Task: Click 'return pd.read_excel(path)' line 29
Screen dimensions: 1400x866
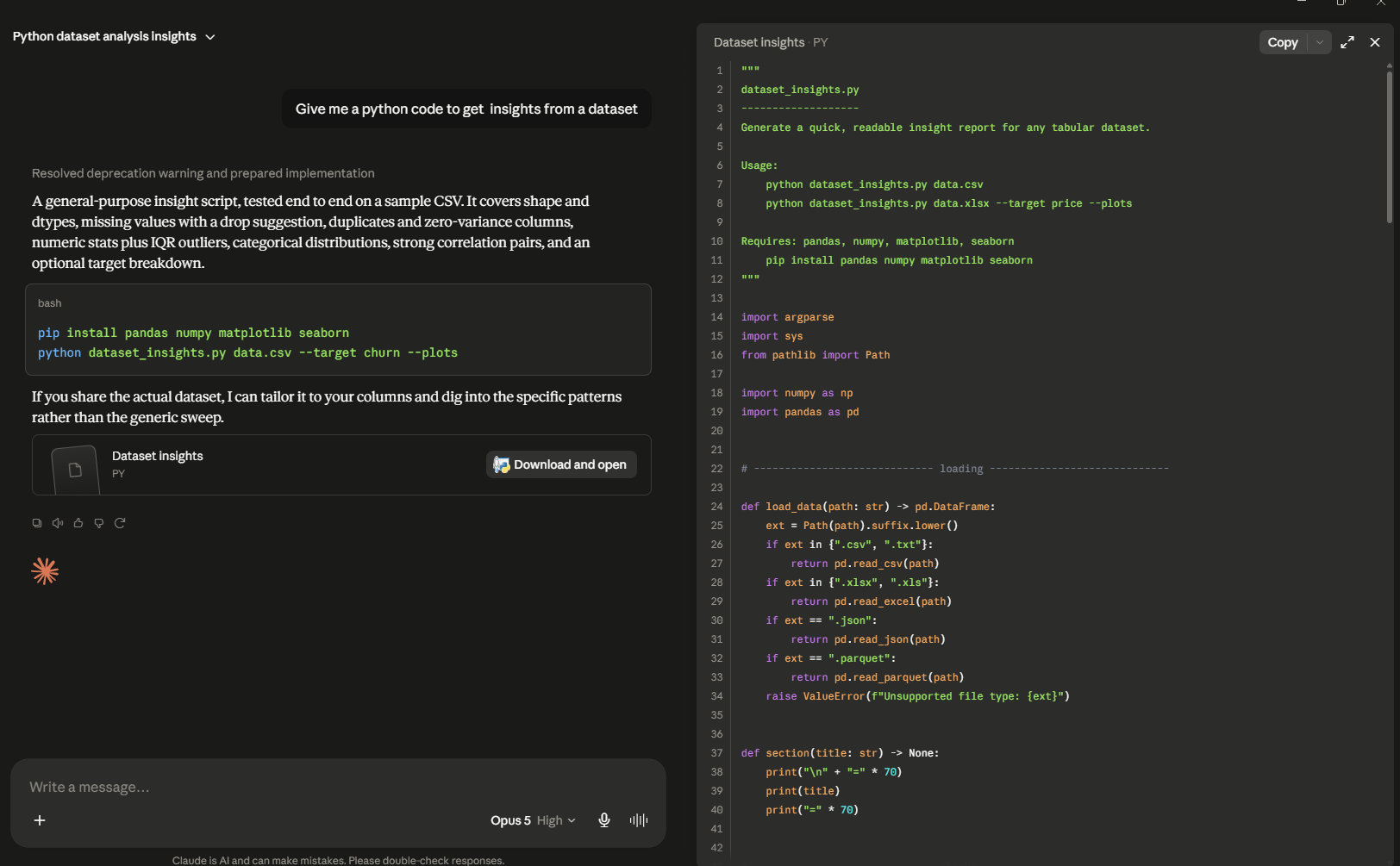Action: (871, 601)
